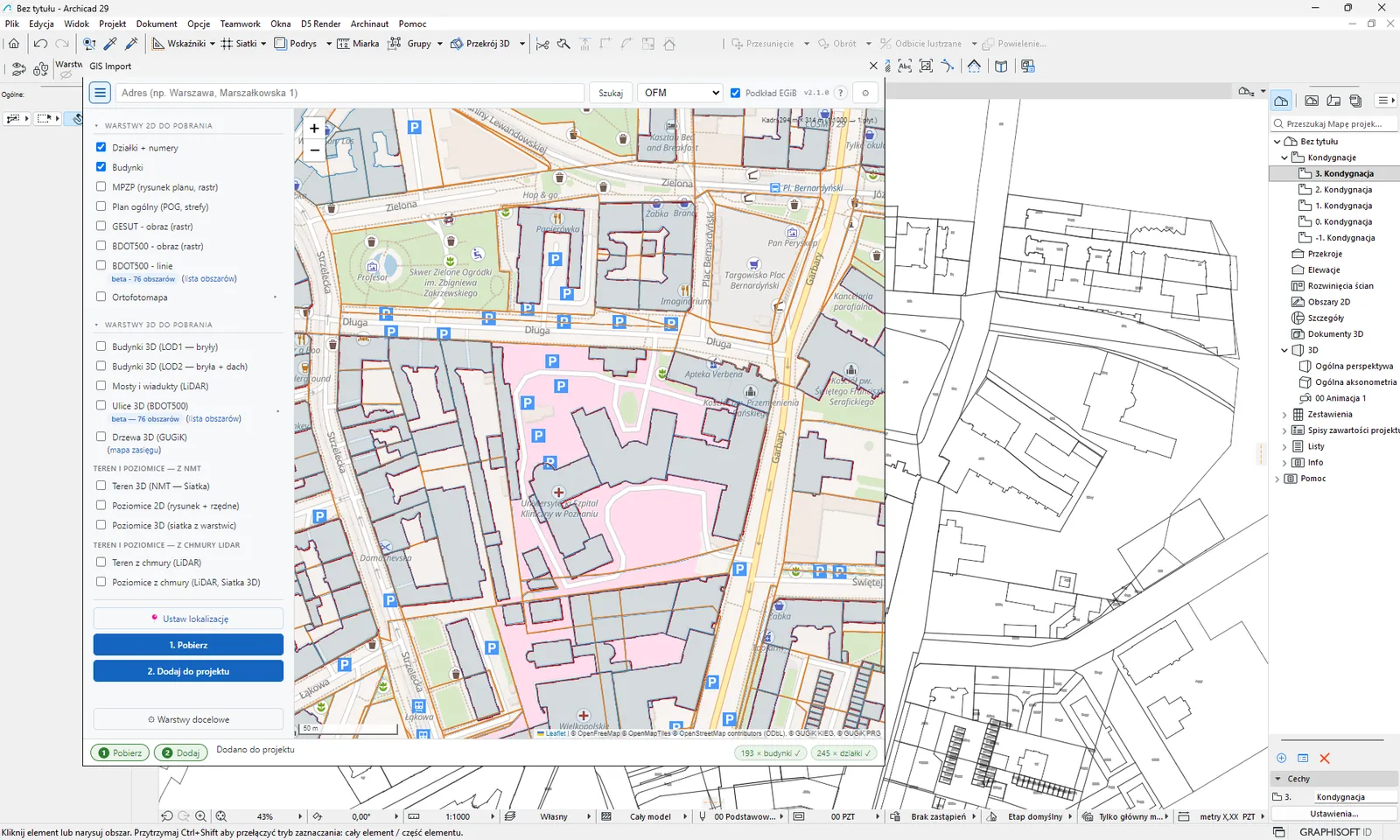Click the zoom-in magnifier in bottom bar
This screenshot has height=840, width=1400.
pyautogui.click(x=201, y=815)
